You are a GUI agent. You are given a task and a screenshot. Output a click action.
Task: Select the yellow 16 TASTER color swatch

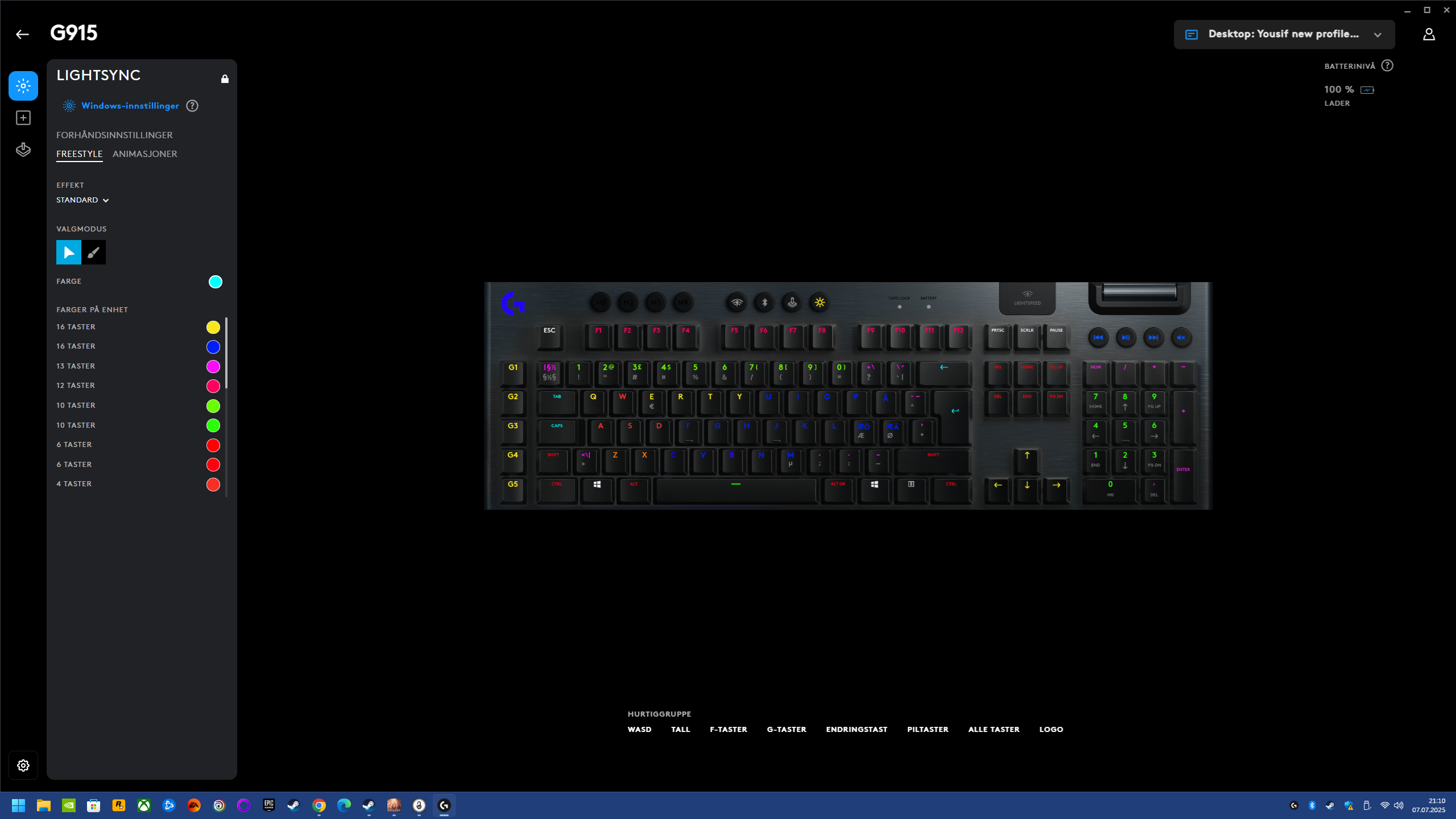click(213, 327)
